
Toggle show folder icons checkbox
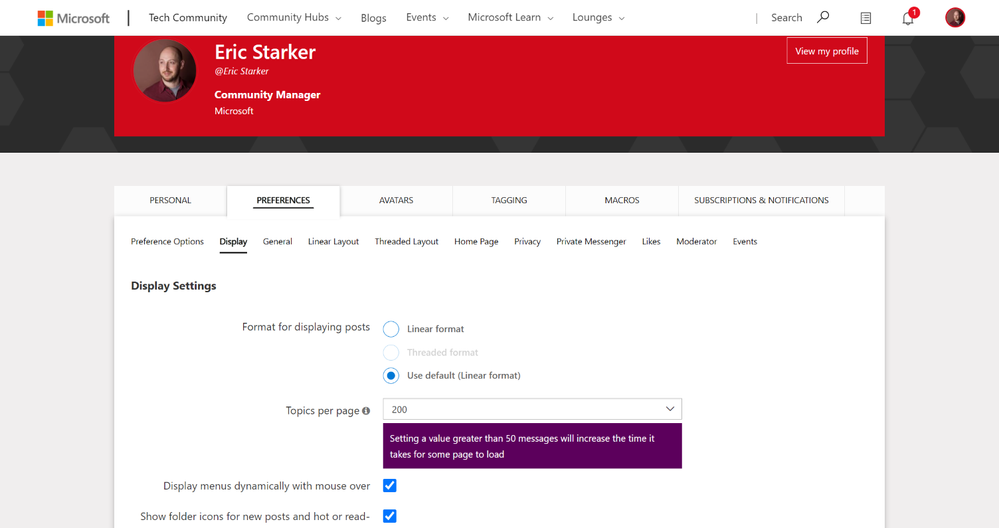pos(389,516)
